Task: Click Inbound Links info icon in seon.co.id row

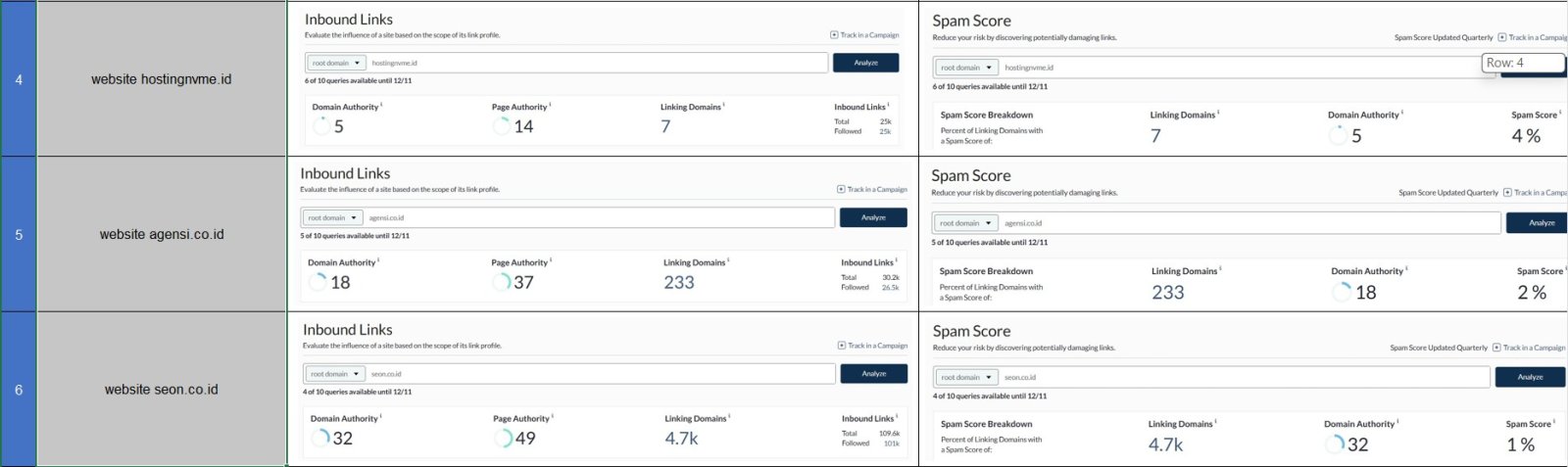Action: (897, 416)
